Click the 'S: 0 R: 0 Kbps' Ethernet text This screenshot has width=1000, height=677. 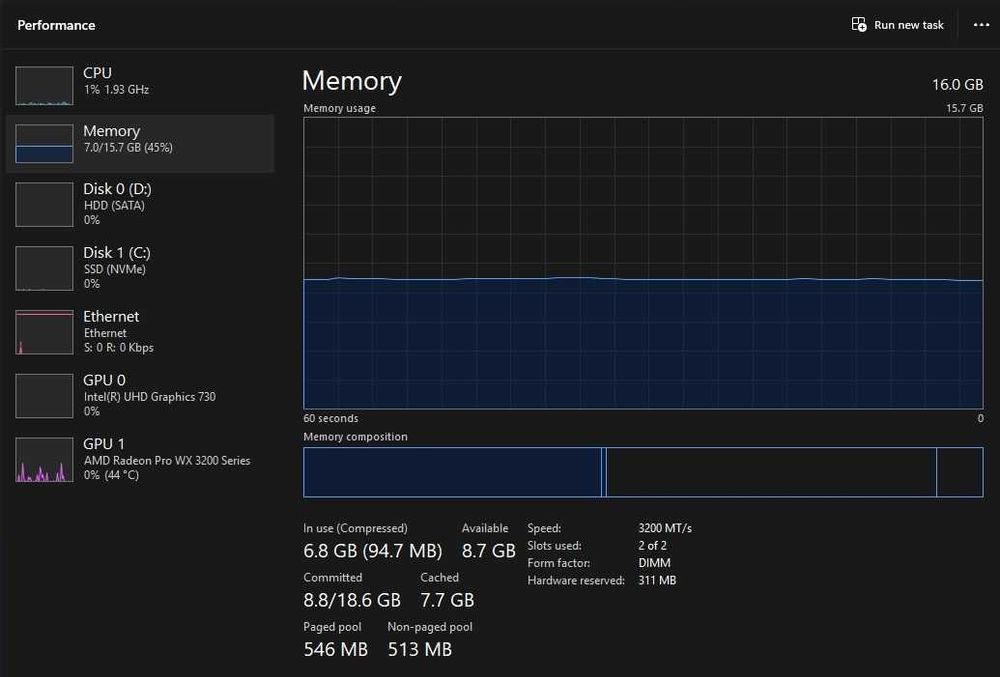pyautogui.click(x=119, y=347)
